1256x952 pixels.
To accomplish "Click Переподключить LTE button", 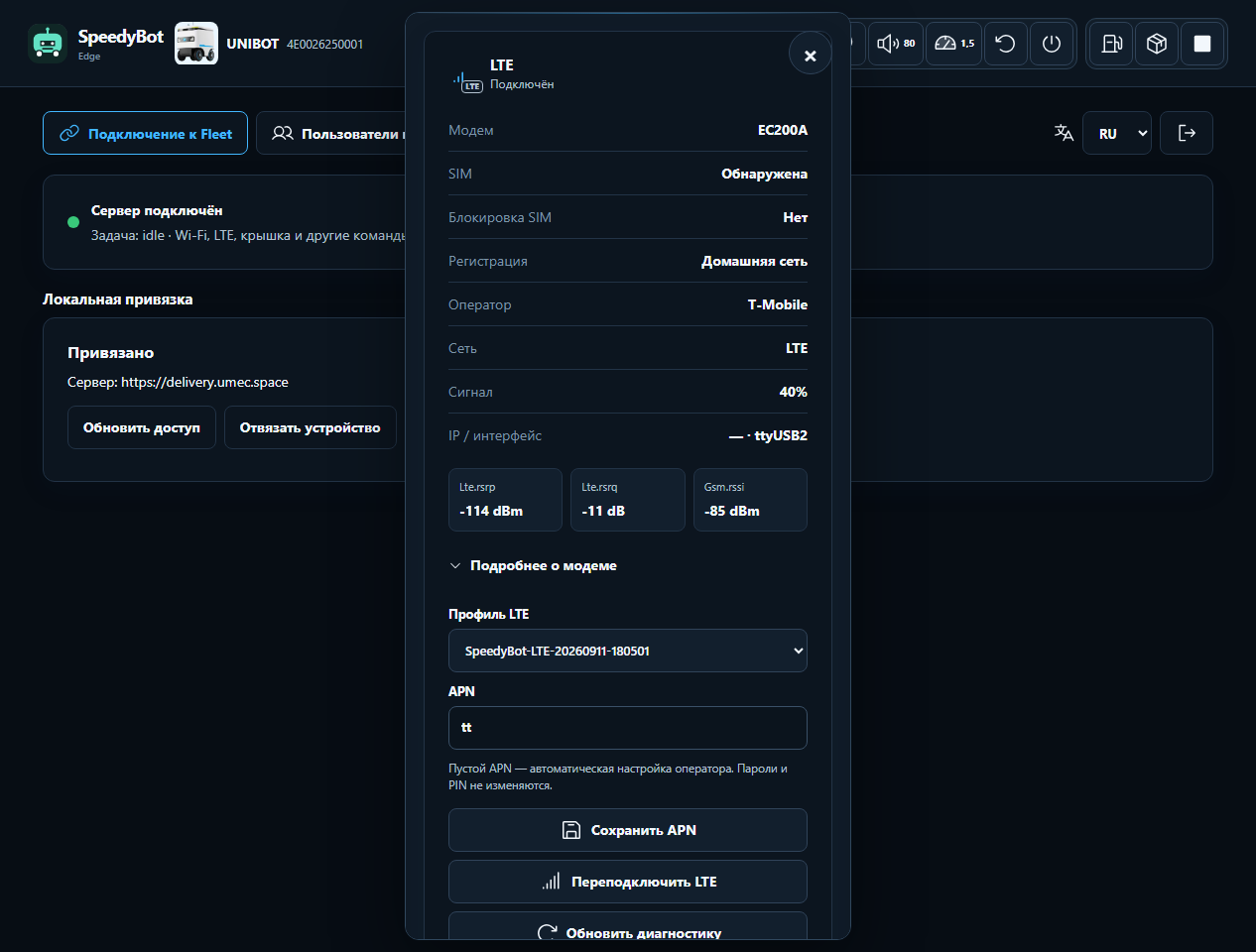I will (x=628, y=882).
